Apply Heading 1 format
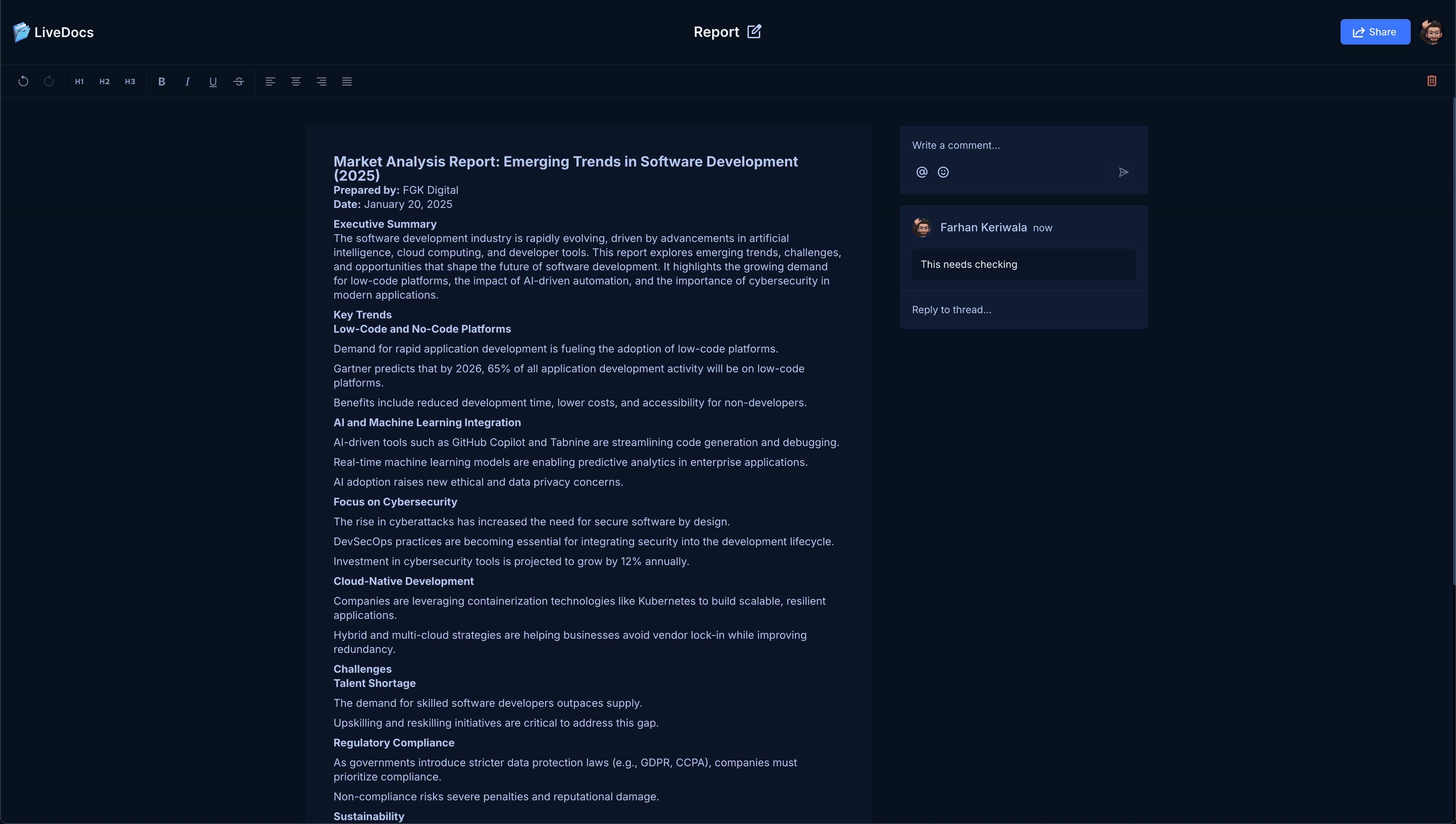1456x824 pixels. click(79, 82)
